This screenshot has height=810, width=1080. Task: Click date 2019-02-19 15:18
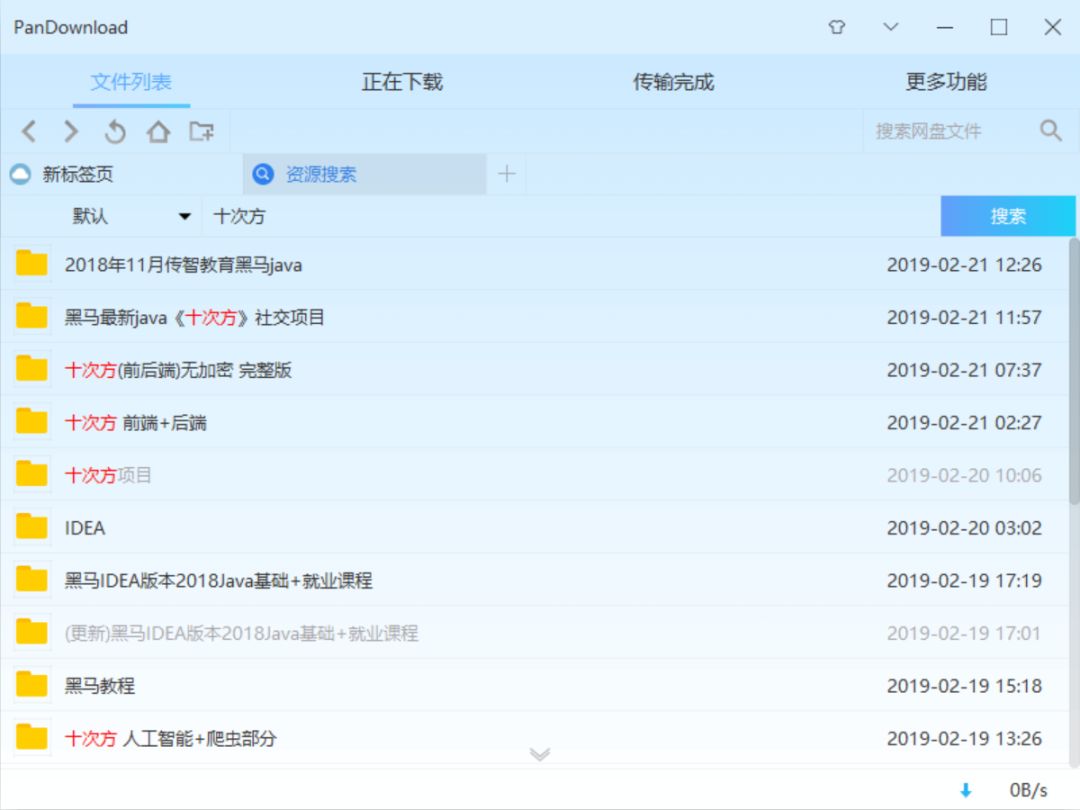click(x=964, y=686)
